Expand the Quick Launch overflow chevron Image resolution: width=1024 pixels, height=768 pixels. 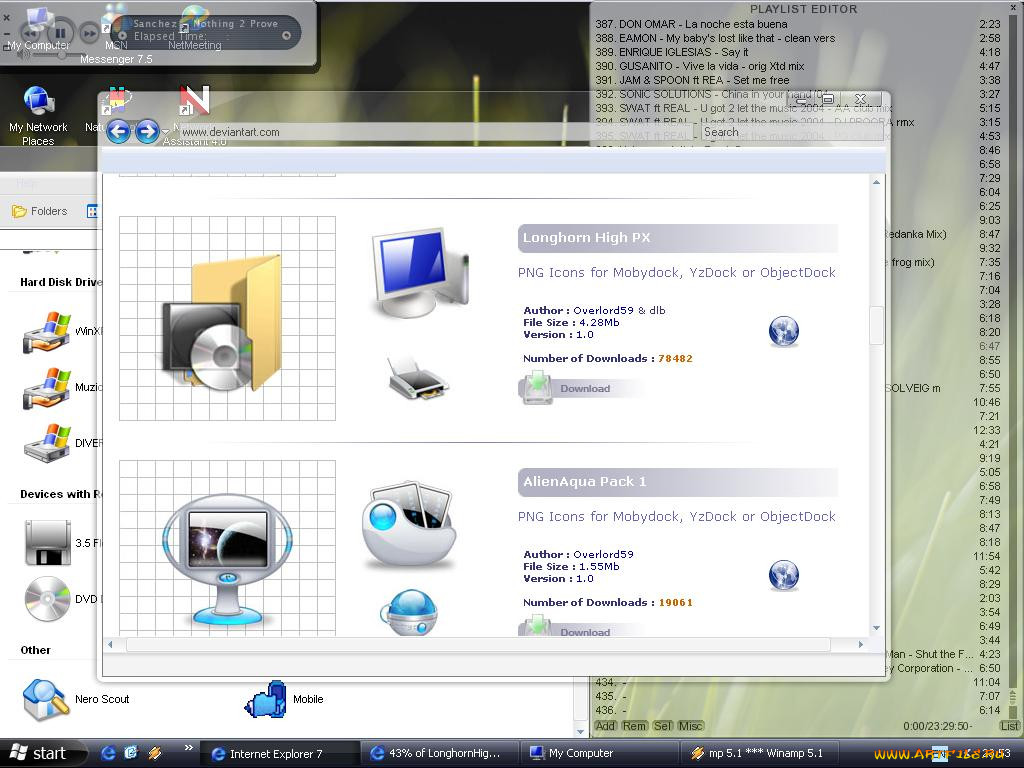click(x=189, y=748)
